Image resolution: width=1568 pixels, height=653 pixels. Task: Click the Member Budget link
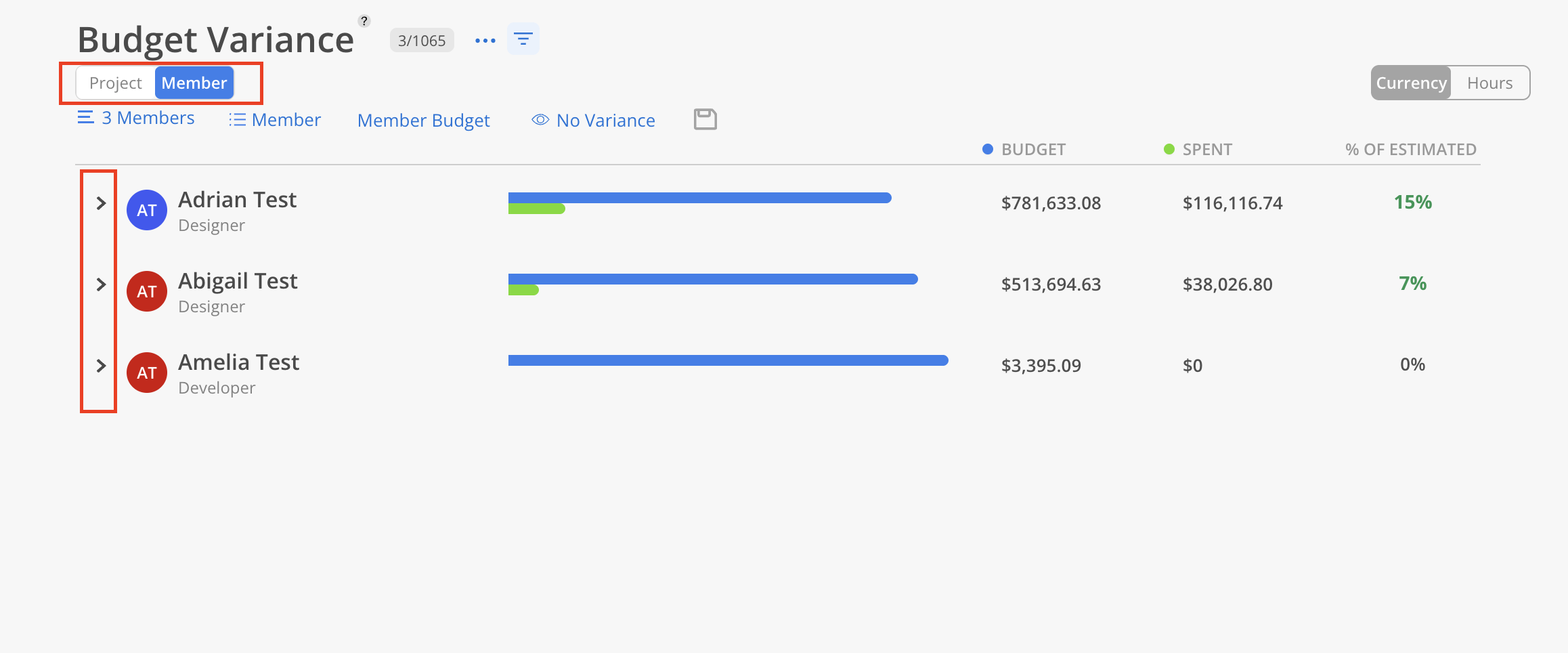[423, 120]
